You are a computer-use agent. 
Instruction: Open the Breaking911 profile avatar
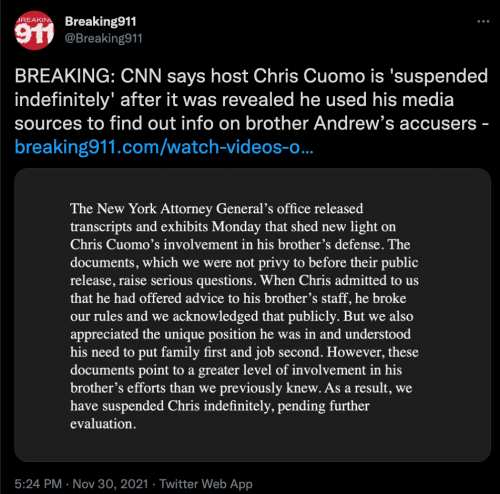click(x=34, y=30)
